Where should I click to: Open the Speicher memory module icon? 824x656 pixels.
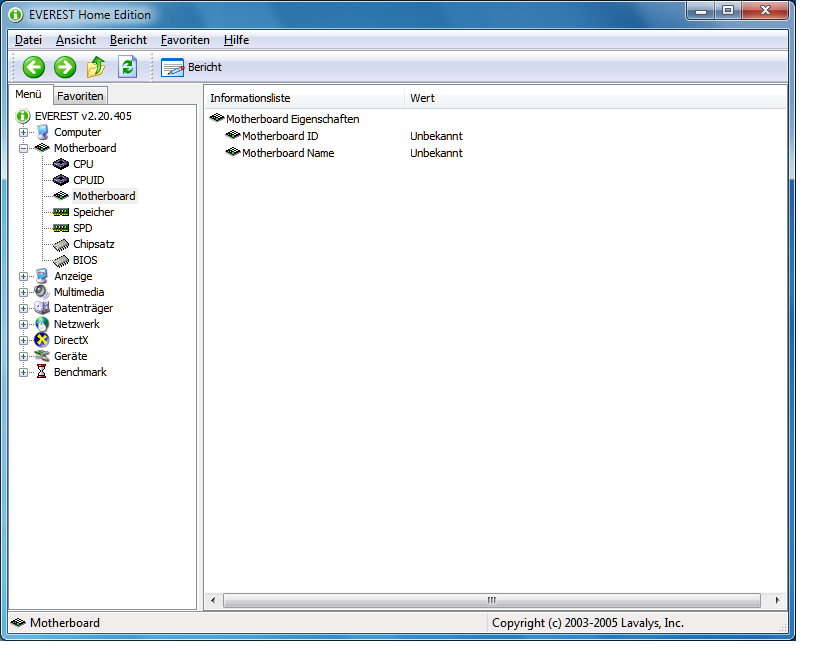61,212
